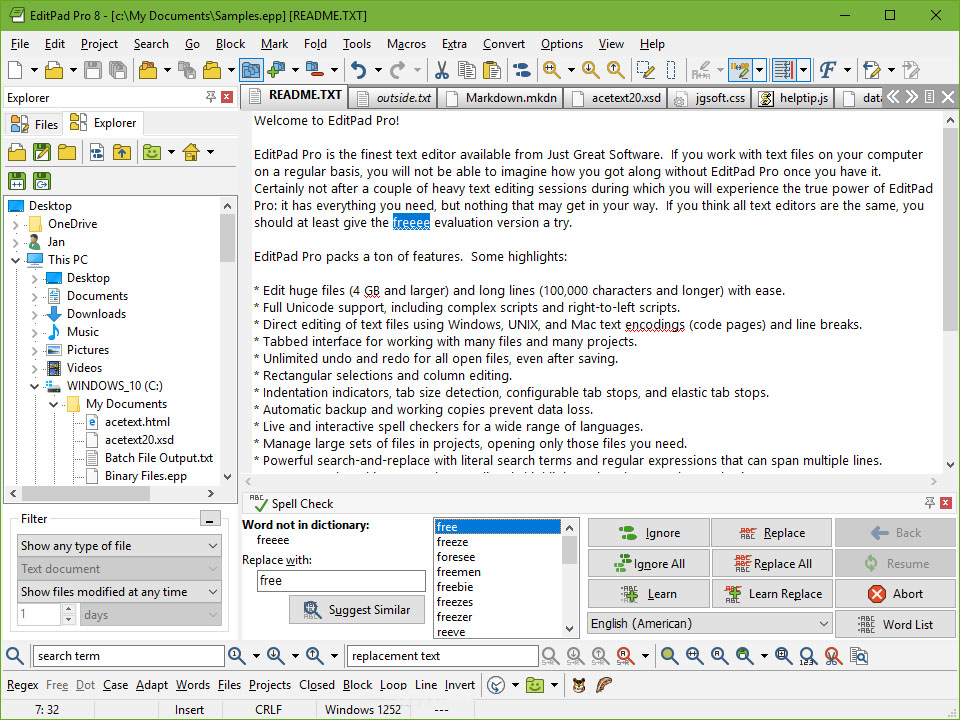Screen dimensions: 960x720
Task: Toggle the Files search option
Action: 230,684
